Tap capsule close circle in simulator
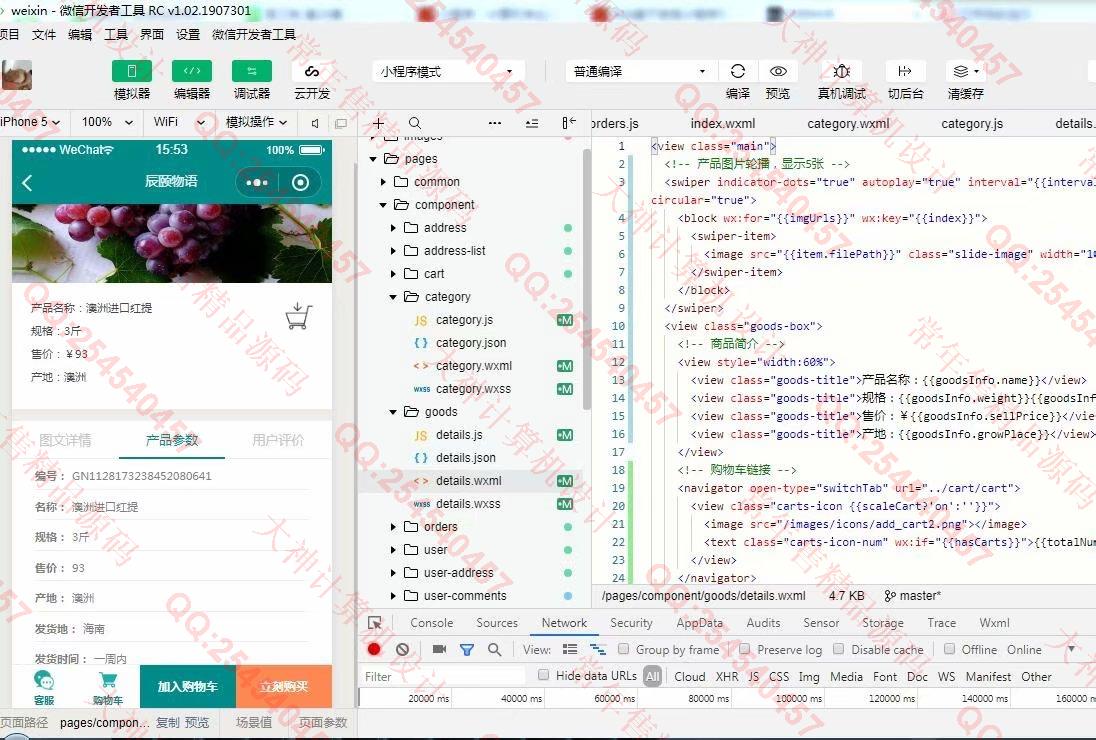The image size is (1096, 740). pyautogui.click(x=301, y=182)
